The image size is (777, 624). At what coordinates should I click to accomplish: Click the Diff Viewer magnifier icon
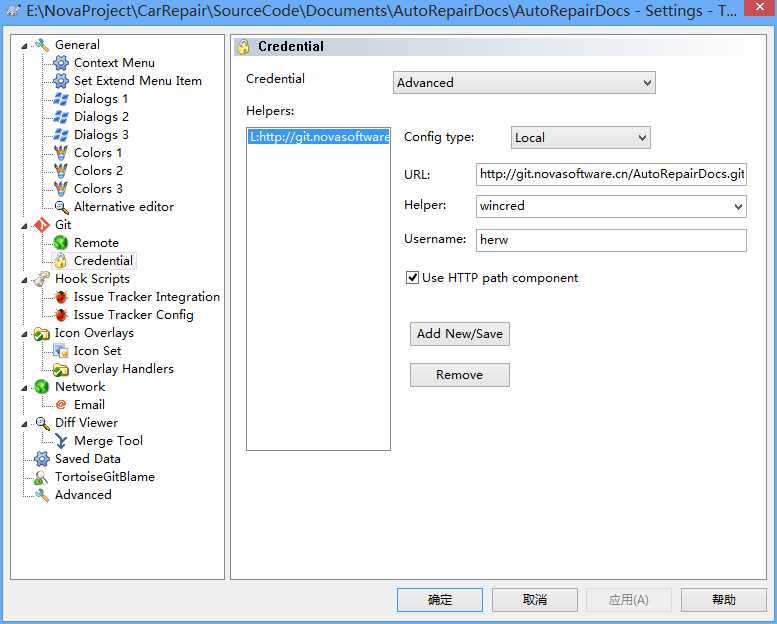pos(42,423)
